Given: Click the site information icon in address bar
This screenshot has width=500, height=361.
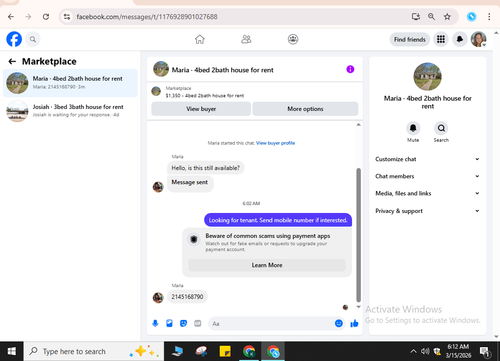Looking at the screenshot, I should pos(67,17).
